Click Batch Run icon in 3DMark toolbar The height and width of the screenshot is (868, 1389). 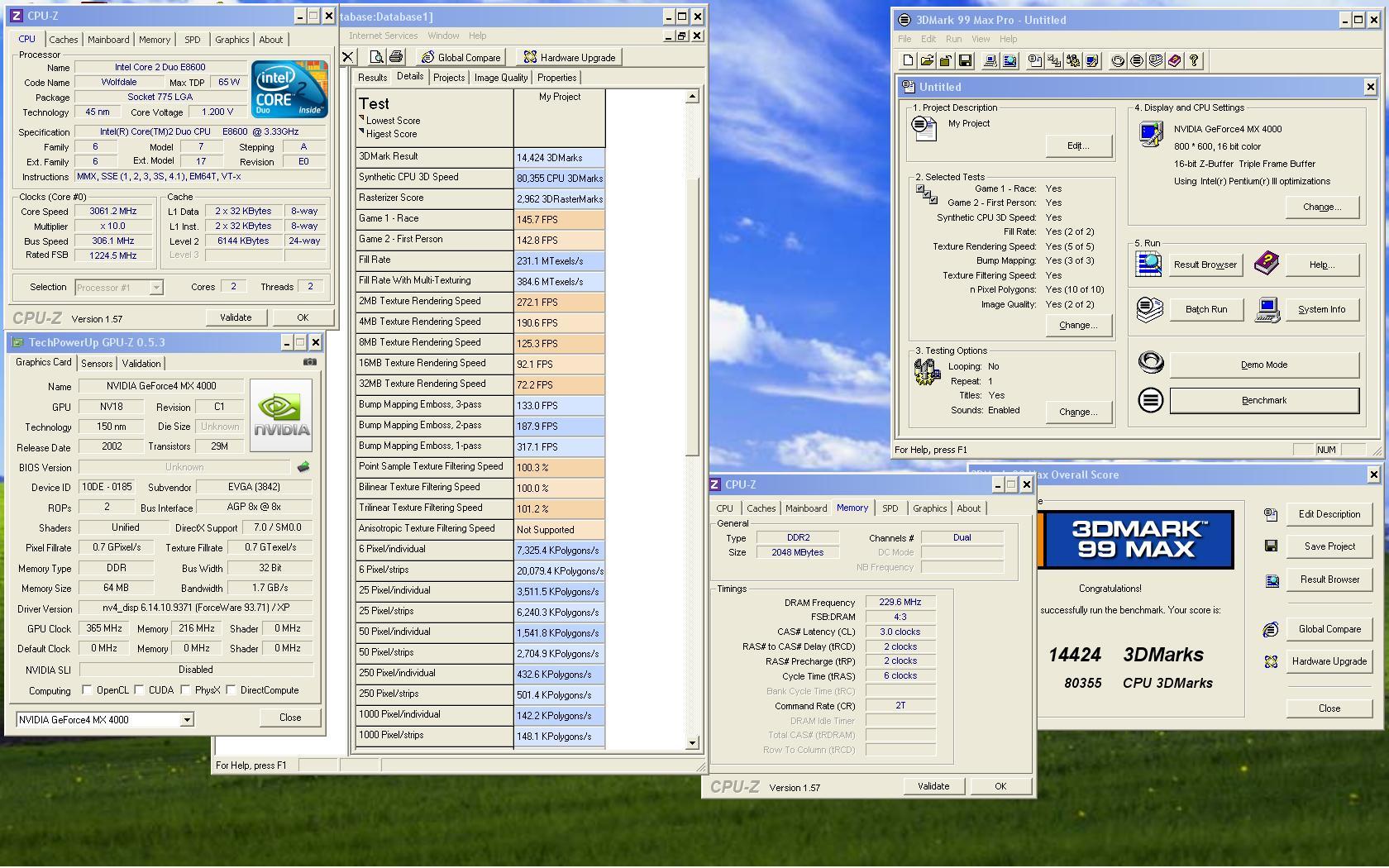tap(1156, 60)
